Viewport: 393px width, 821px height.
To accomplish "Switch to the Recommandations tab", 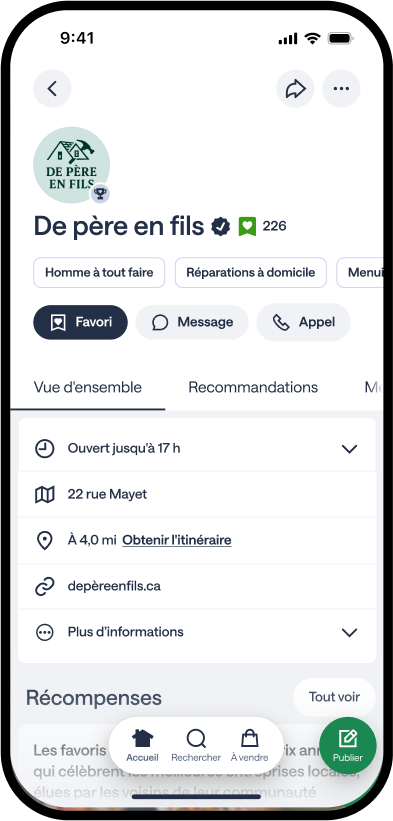I will click(x=253, y=387).
